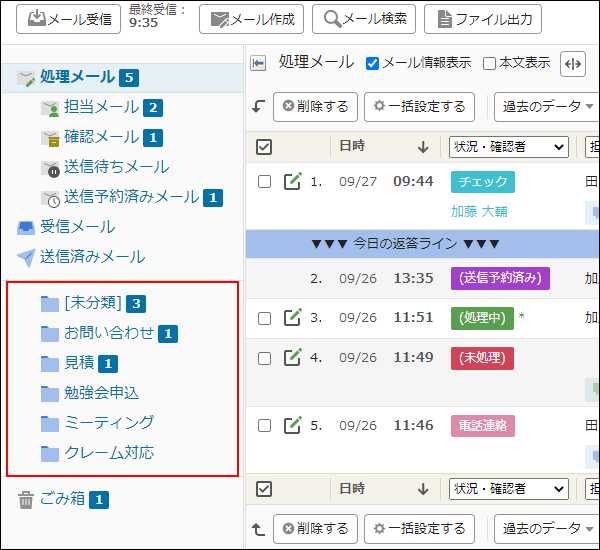The height and width of the screenshot is (550, 600).
Task: Click the name 加藤 大輔
Action: (479, 211)
